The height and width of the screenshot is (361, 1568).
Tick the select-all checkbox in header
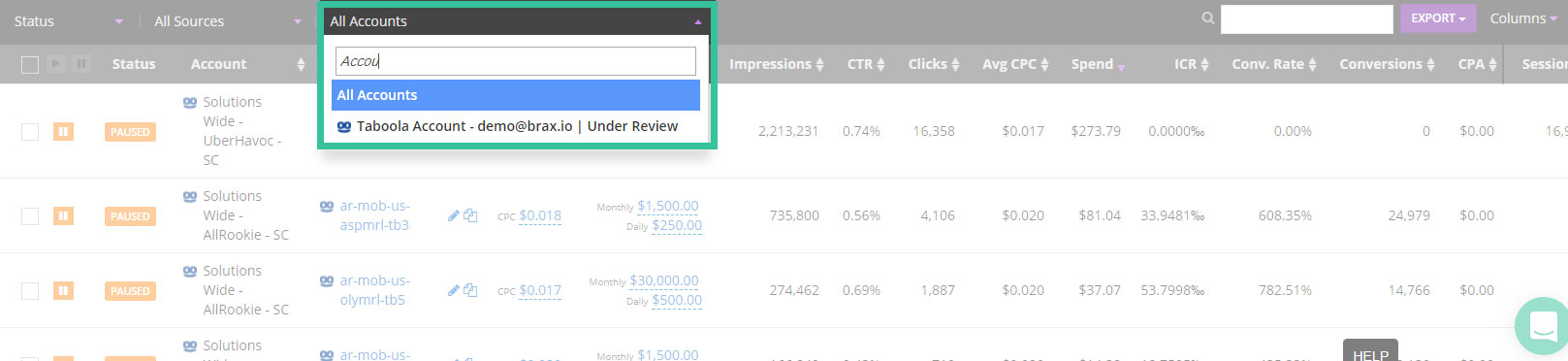[x=30, y=65]
